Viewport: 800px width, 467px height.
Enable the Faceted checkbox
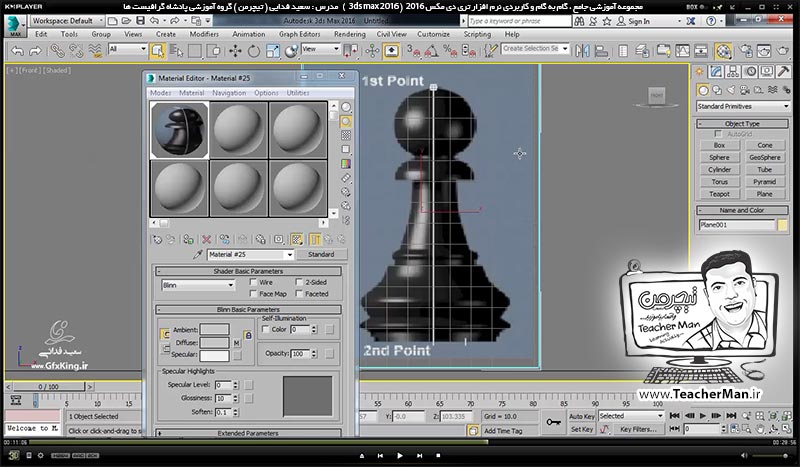[x=299, y=293]
